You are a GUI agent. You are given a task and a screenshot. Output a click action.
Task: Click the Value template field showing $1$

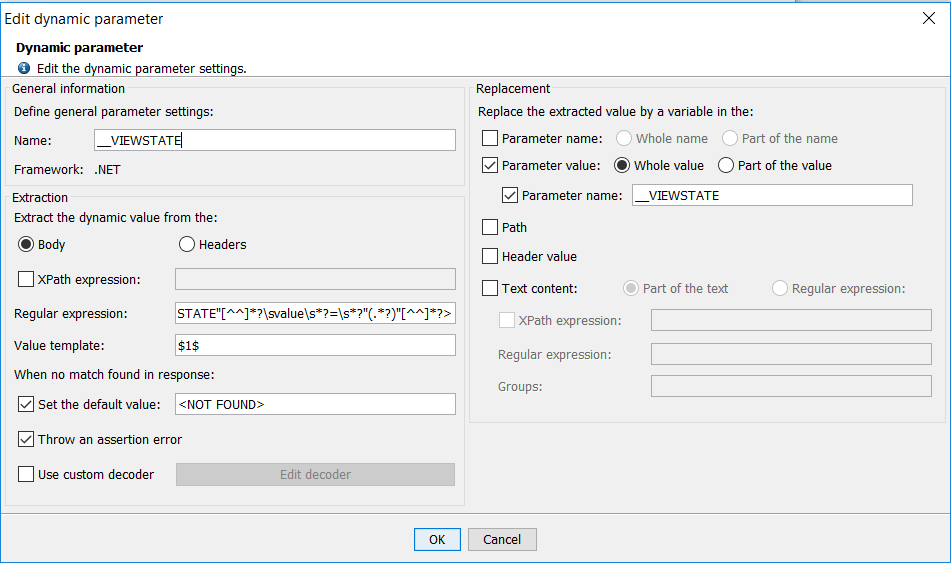pos(315,345)
